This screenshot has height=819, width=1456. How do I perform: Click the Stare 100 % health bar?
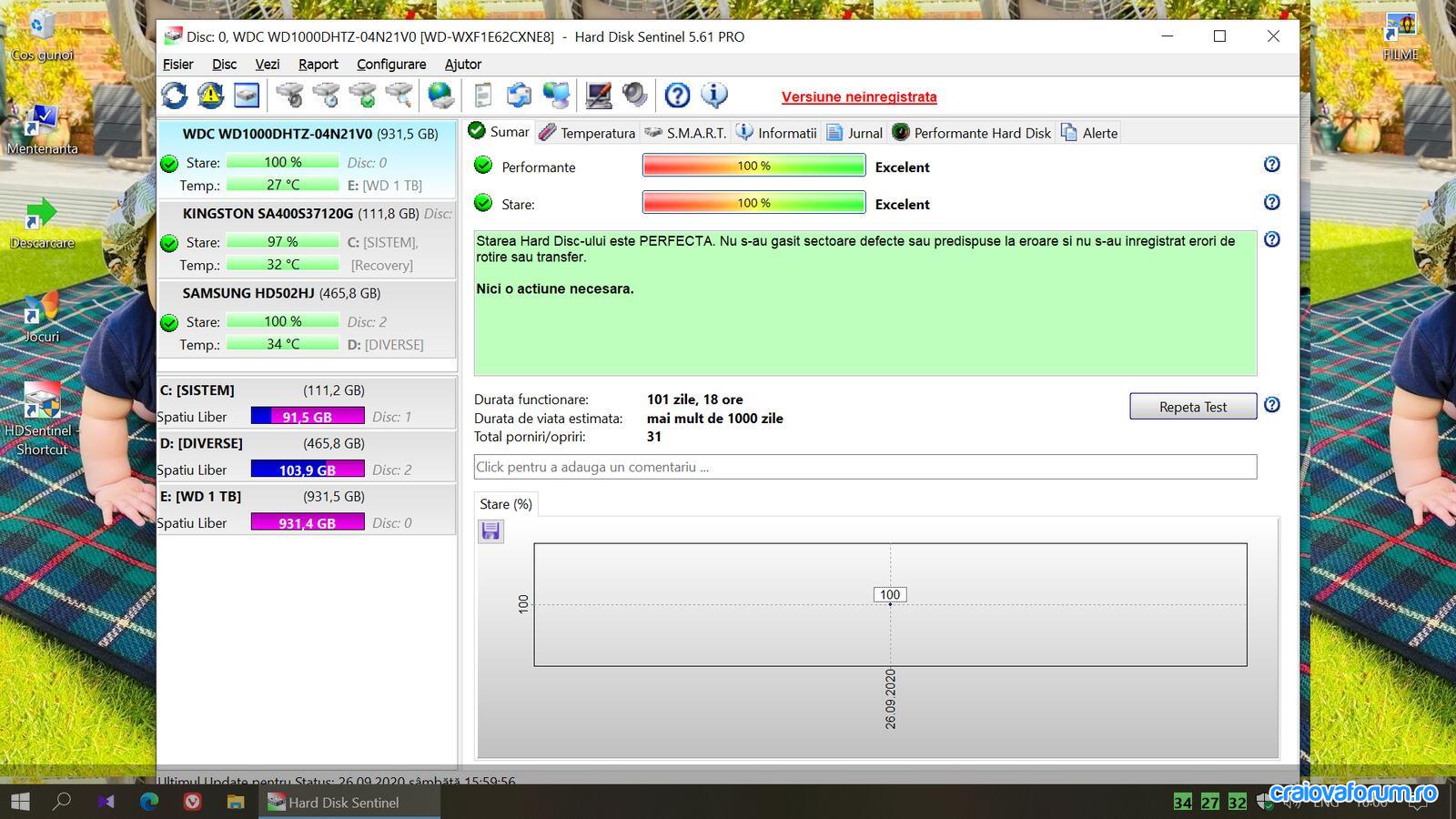(753, 203)
